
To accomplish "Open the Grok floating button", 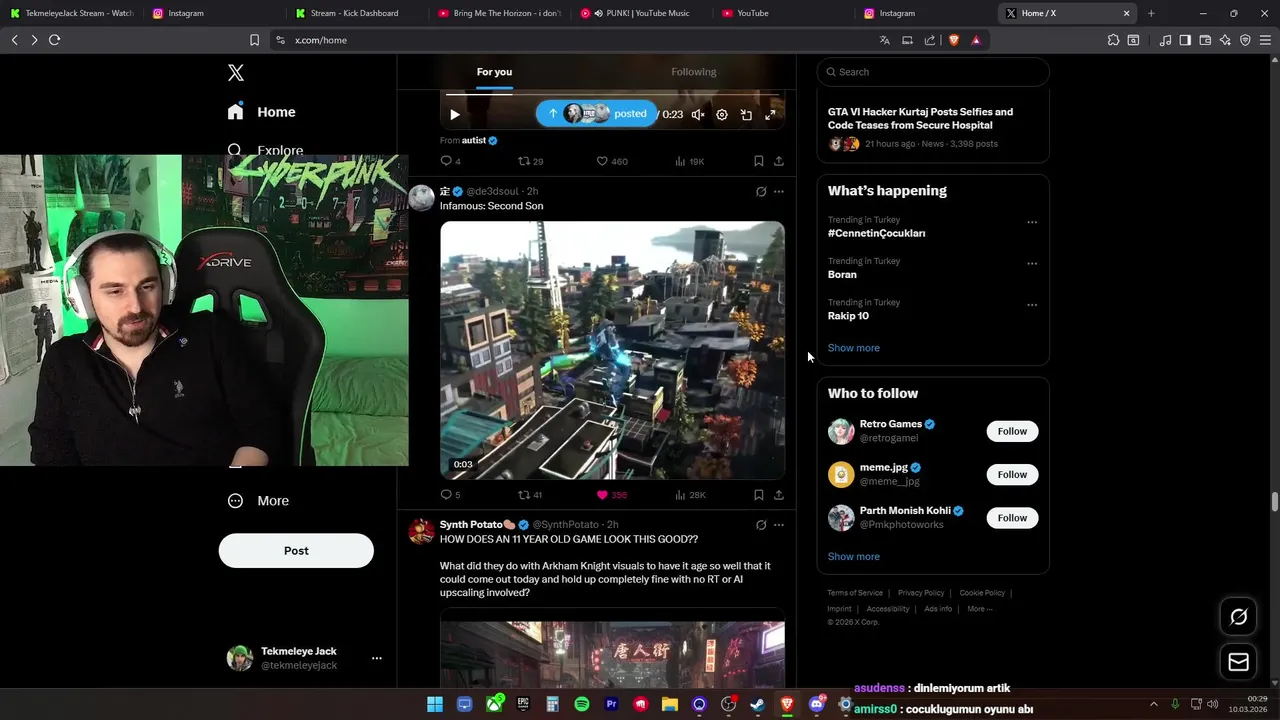I will point(1239,617).
